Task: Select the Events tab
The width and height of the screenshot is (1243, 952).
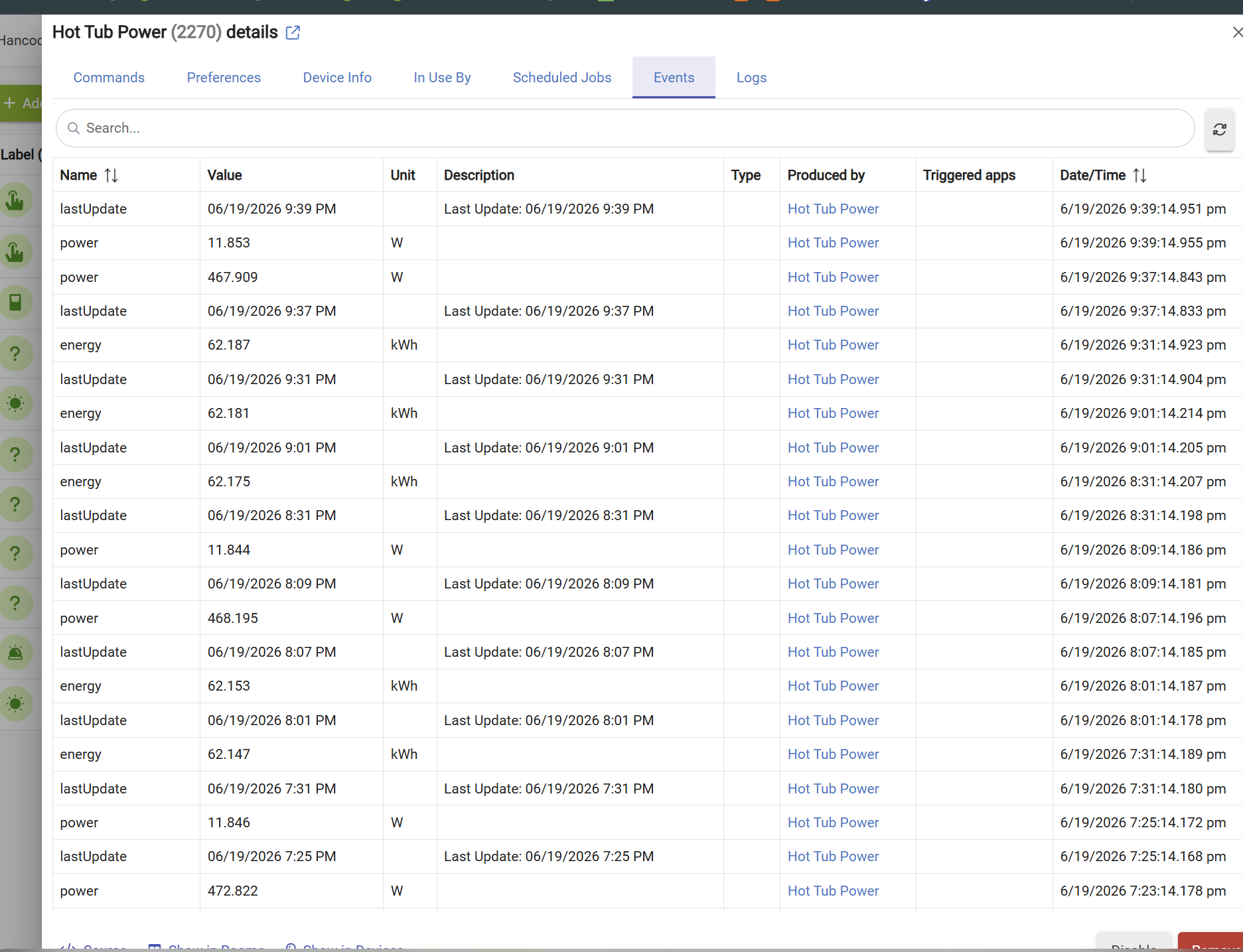Action: (674, 78)
